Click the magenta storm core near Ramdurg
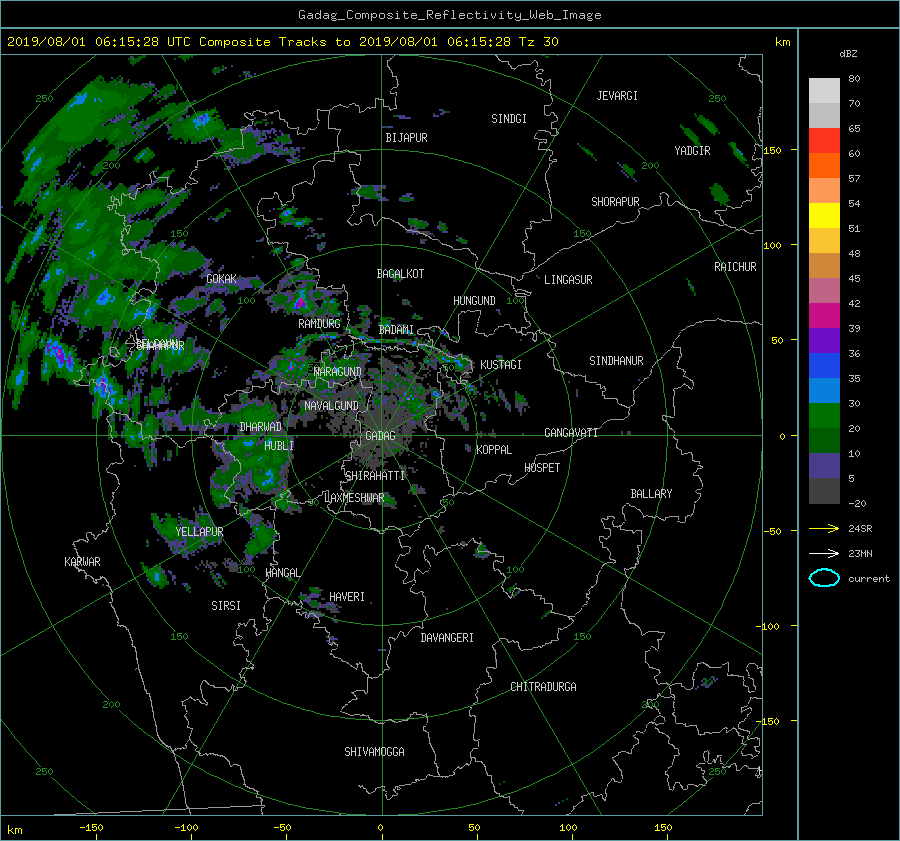 click(x=300, y=301)
